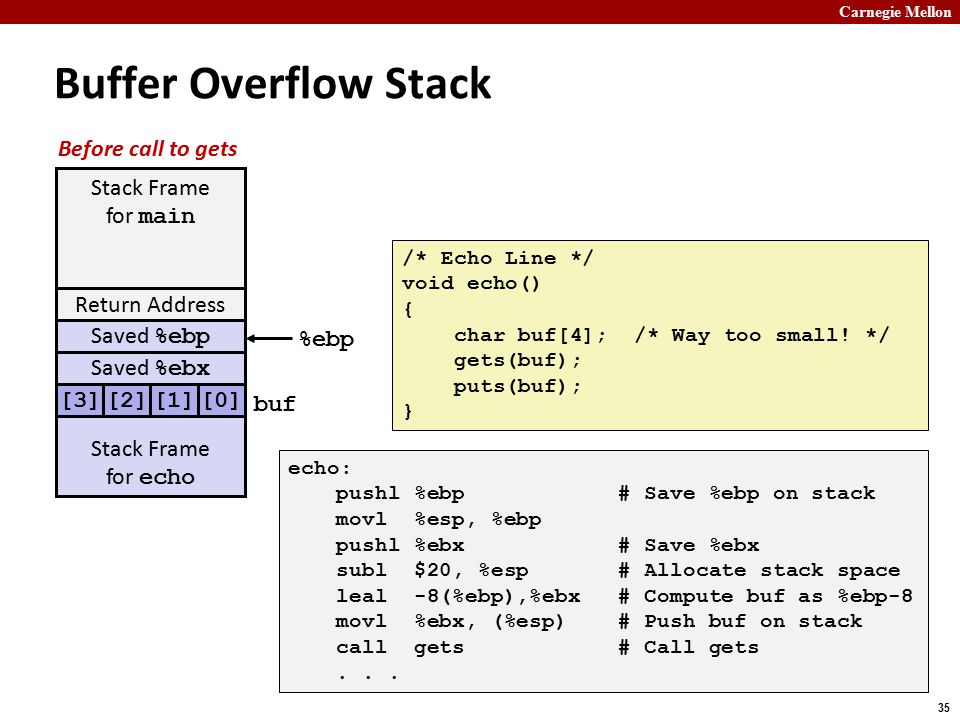Click the 'pushl %ebp' instruction

click(x=400, y=493)
